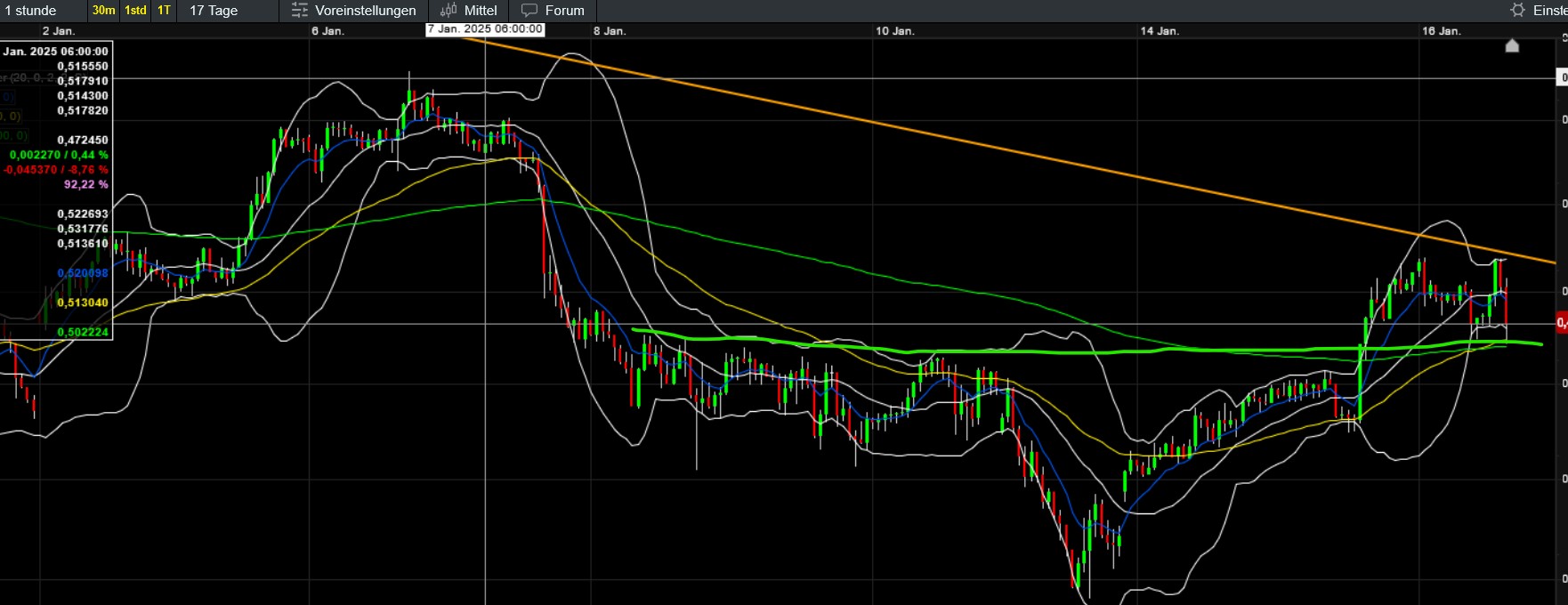
Task: Click the candlestick icon beside Mittel
Action: 449,11
